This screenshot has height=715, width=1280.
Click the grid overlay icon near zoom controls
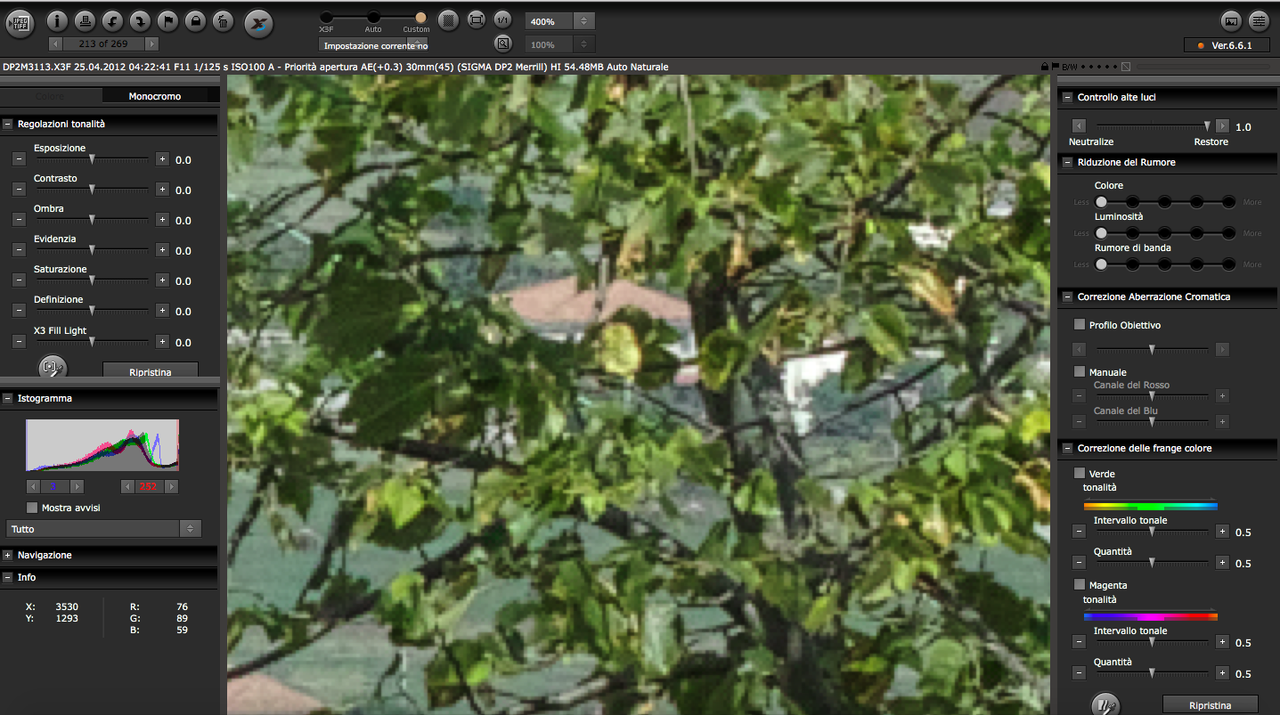click(x=449, y=20)
